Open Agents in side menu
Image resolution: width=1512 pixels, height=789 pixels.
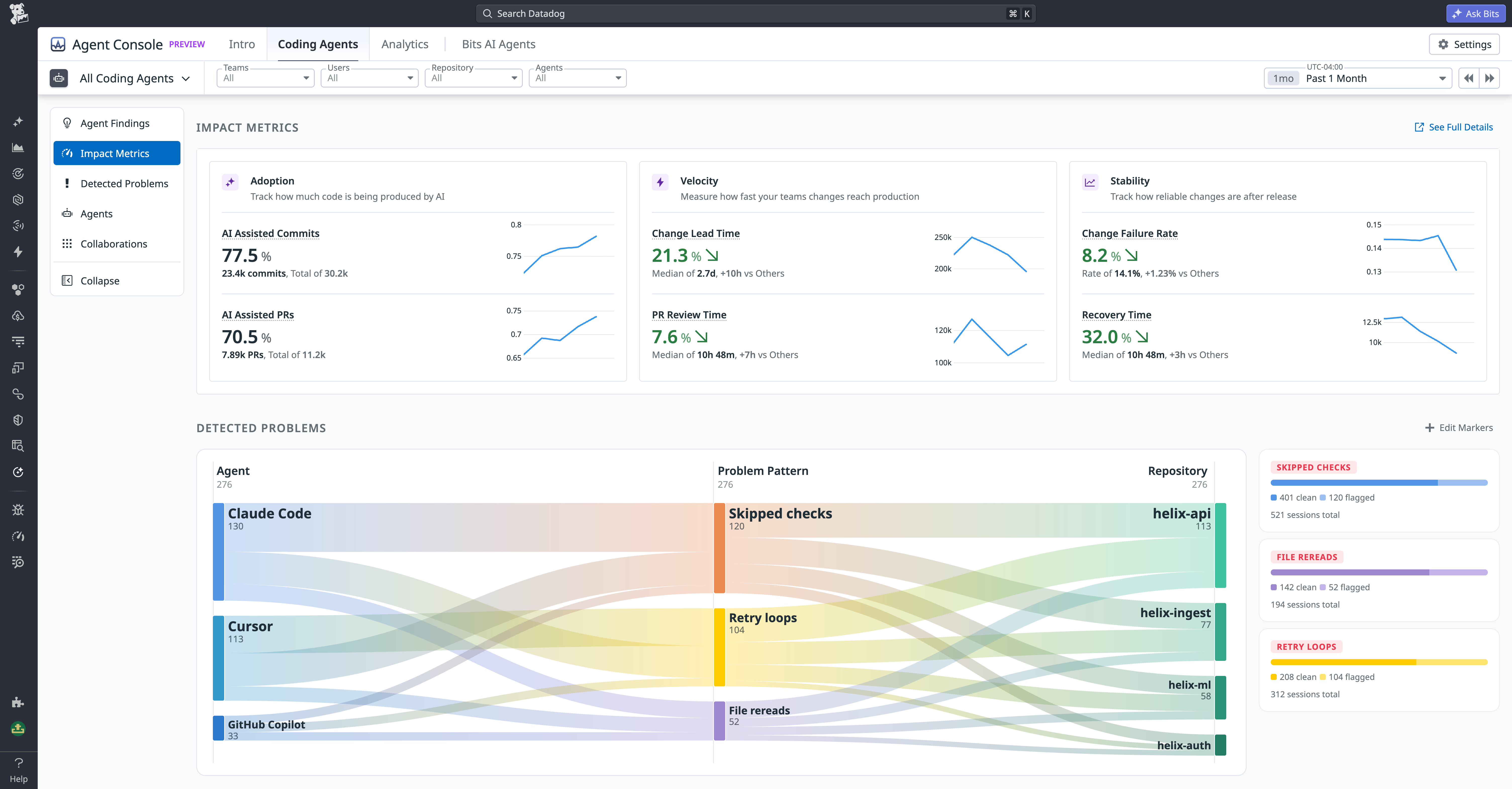(x=117, y=214)
